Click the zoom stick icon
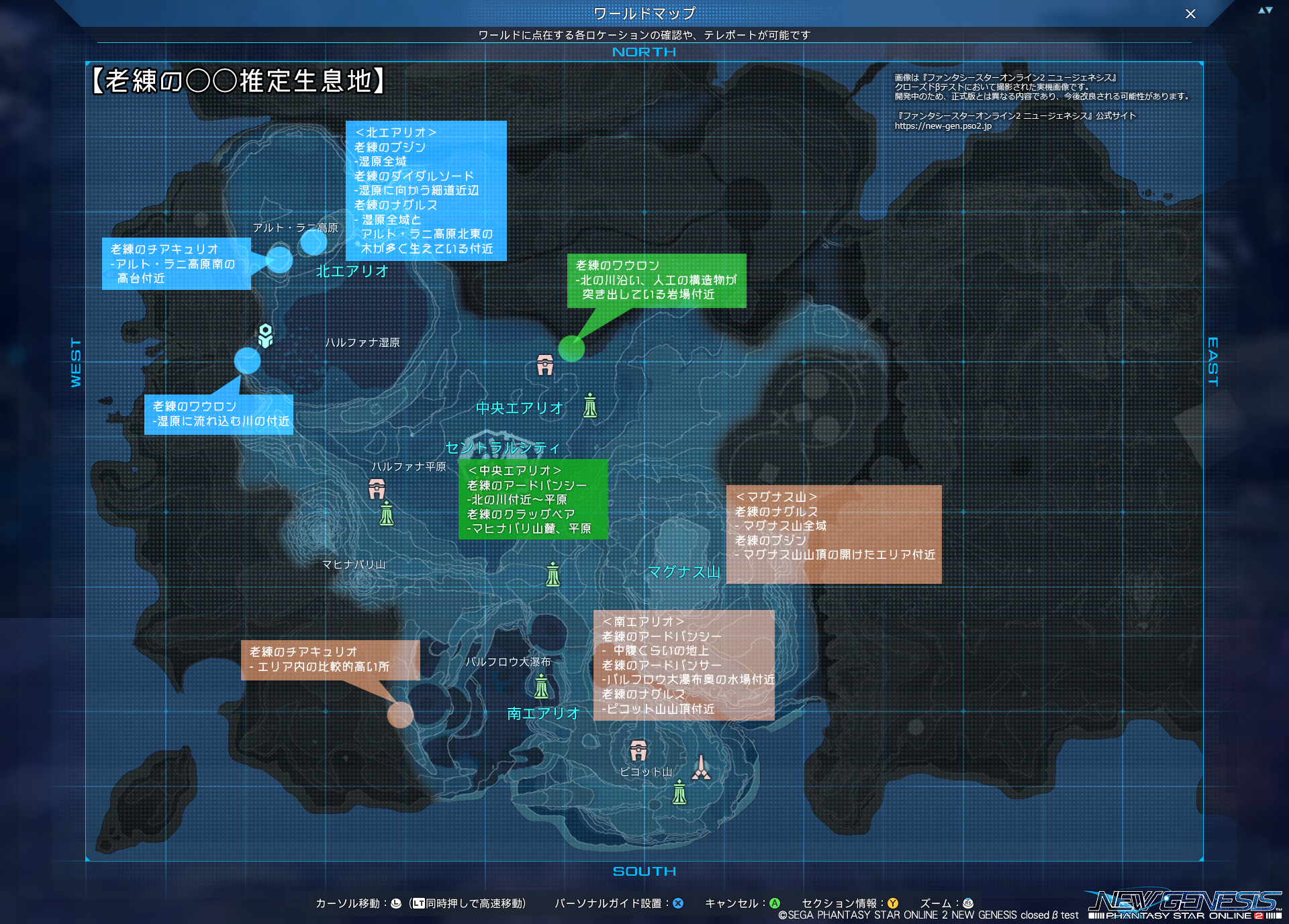The width and height of the screenshot is (1289, 924). click(968, 903)
